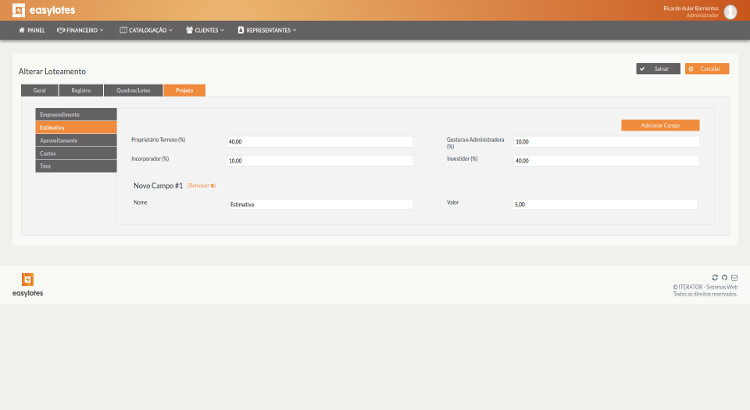750x410 pixels.
Task: Switch to the Quadras/Lotes tab
Action: coord(133,90)
